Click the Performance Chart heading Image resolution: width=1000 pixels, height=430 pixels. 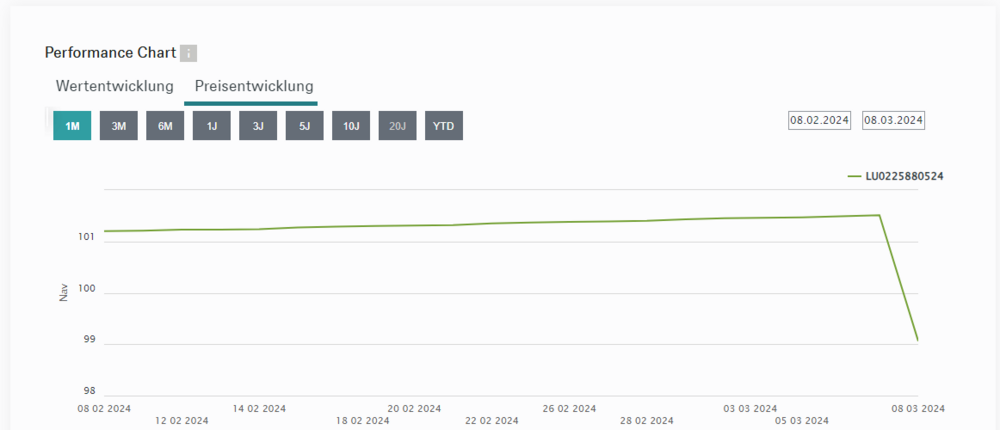tap(110, 52)
